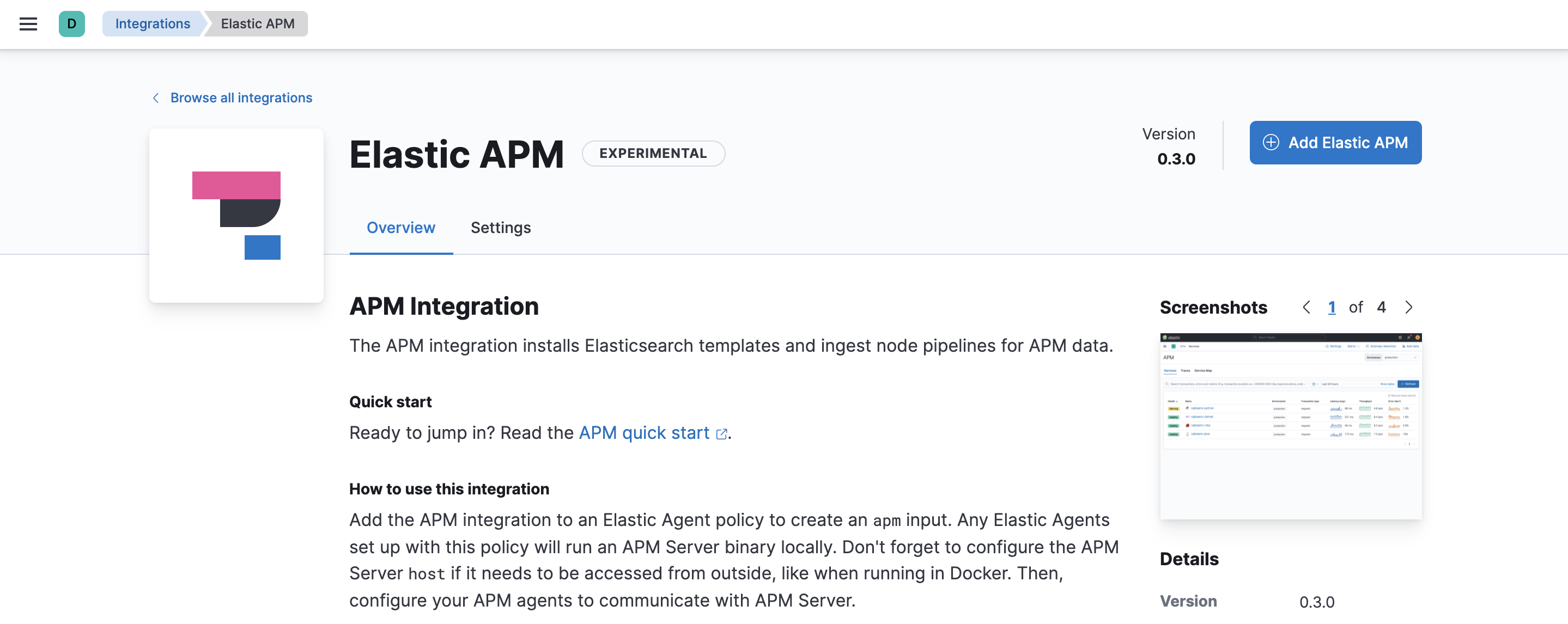Click the Browse all integrations link

point(230,97)
